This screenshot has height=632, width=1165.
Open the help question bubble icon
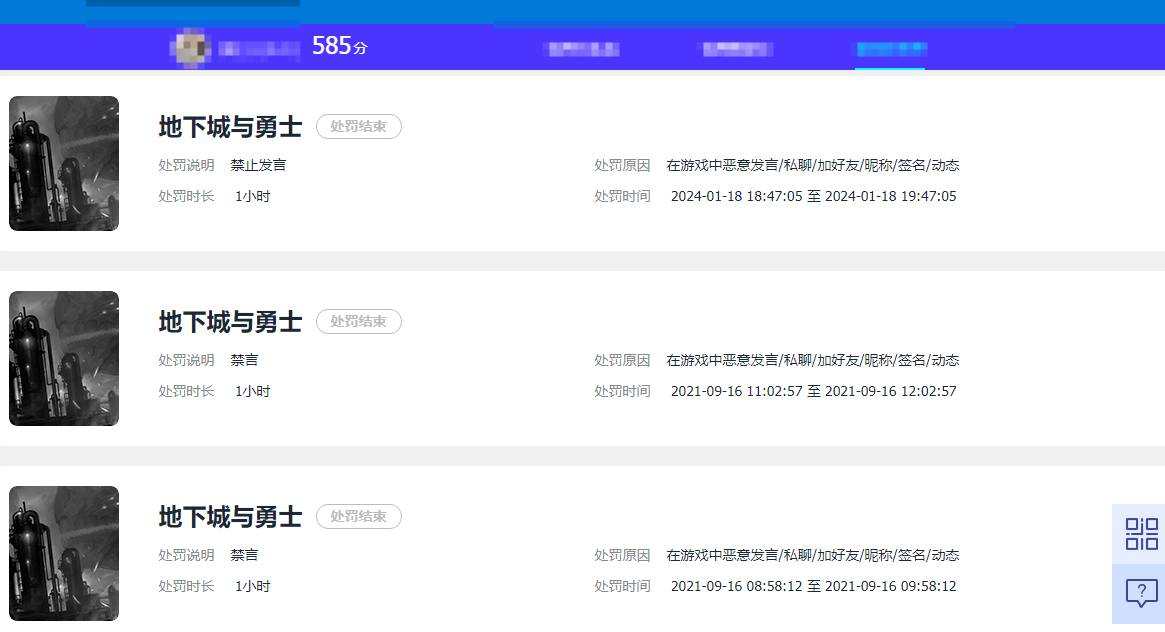1141,593
